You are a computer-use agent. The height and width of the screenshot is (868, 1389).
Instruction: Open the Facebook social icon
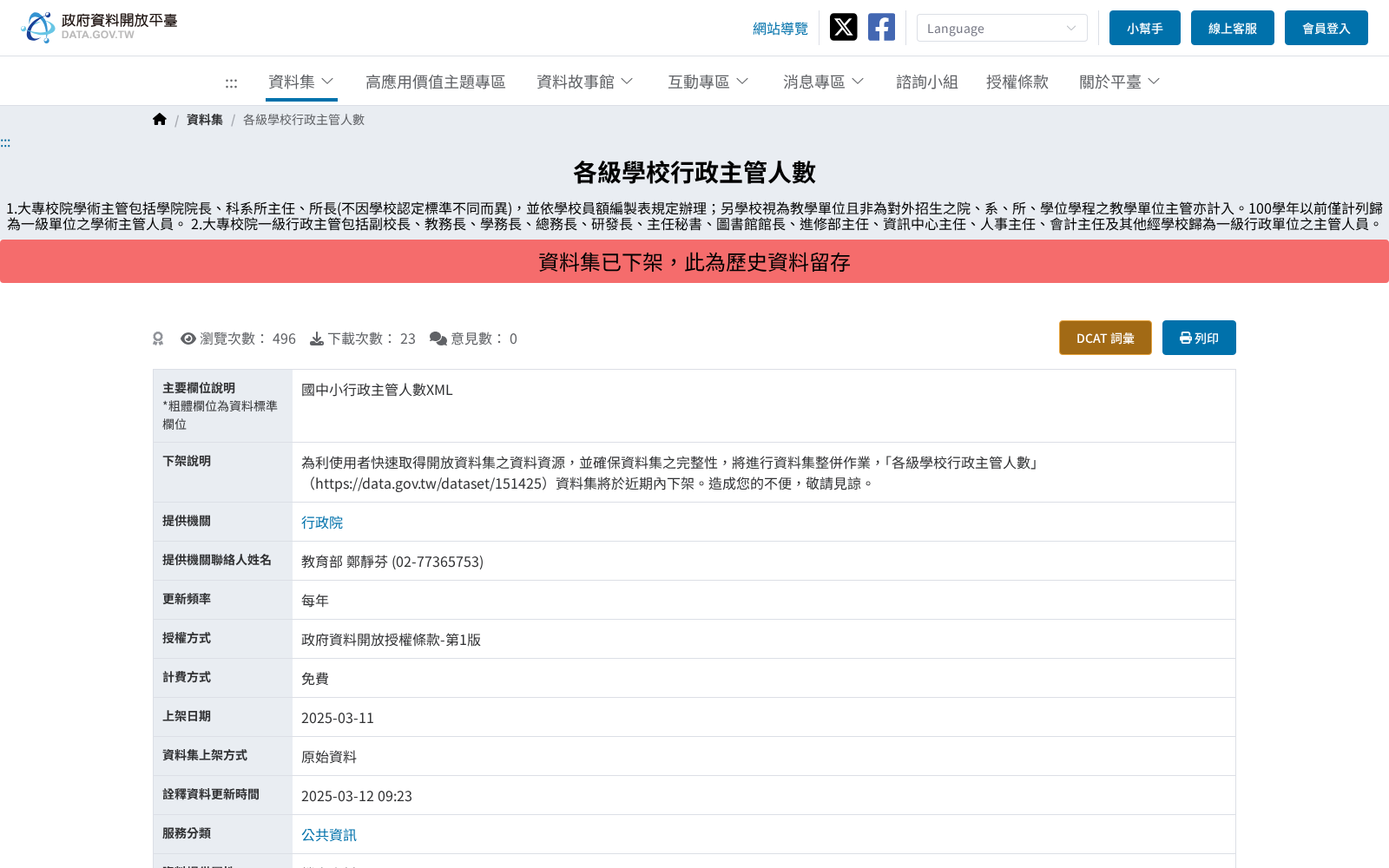click(881, 27)
